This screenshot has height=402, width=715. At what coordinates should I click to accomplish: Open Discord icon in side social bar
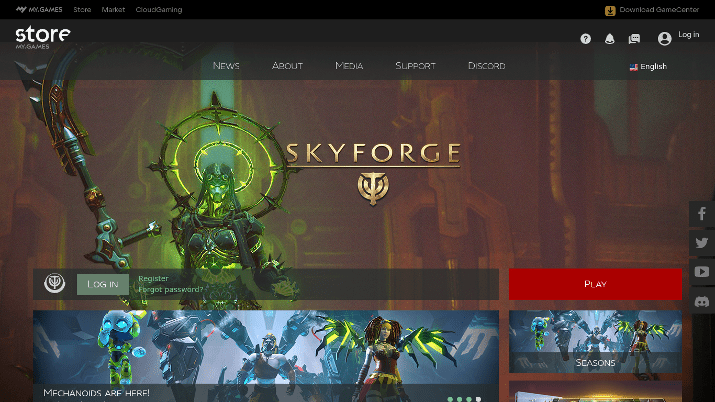coord(702,301)
